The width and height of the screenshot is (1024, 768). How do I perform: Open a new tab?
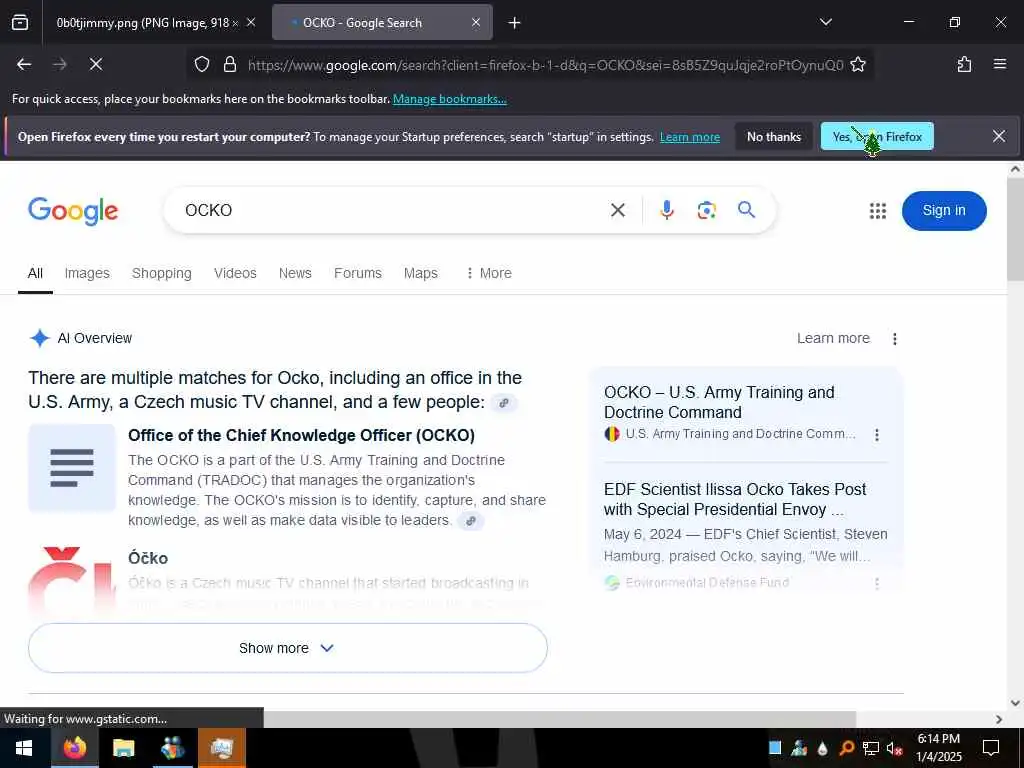click(x=515, y=23)
